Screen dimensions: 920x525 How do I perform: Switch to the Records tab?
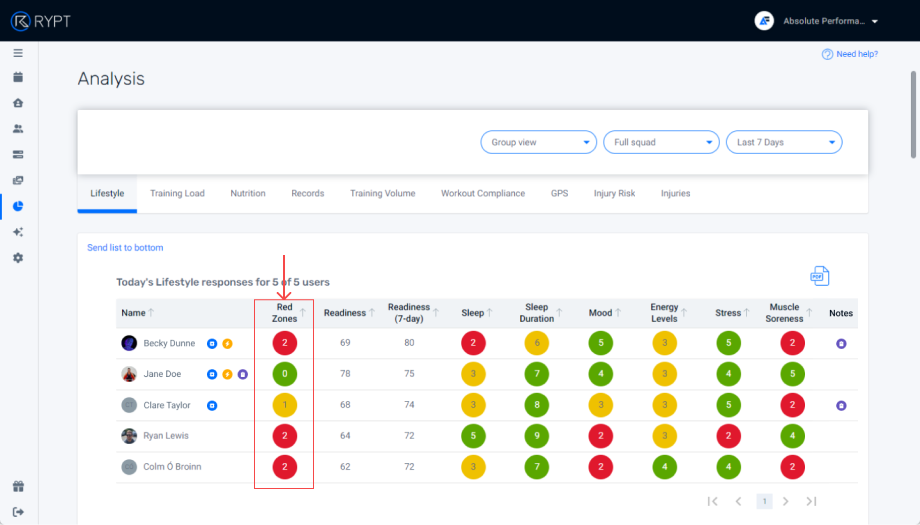coord(307,193)
